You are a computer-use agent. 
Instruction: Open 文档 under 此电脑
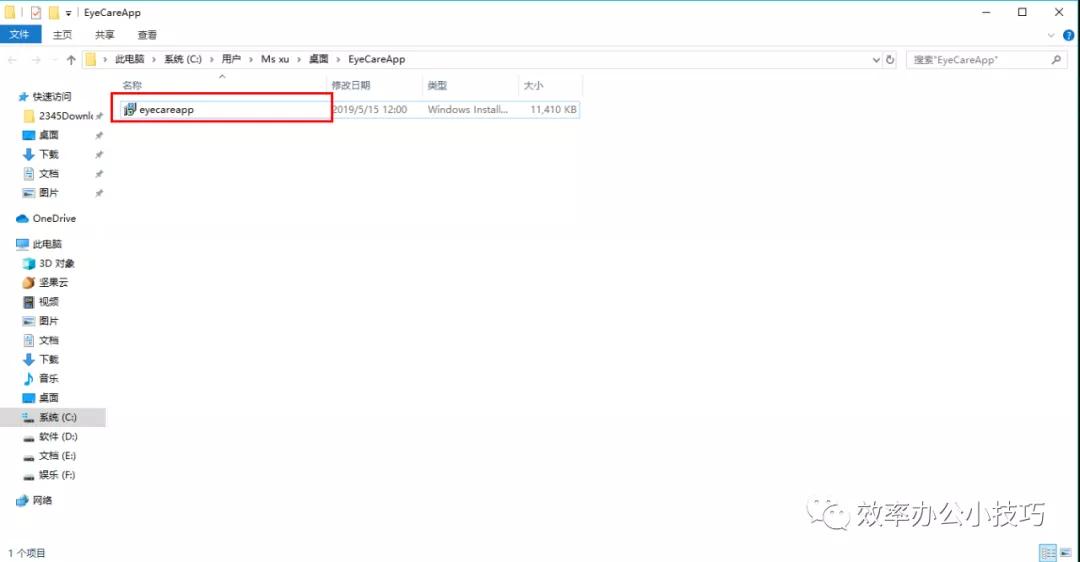pyautogui.click(x=48, y=340)
